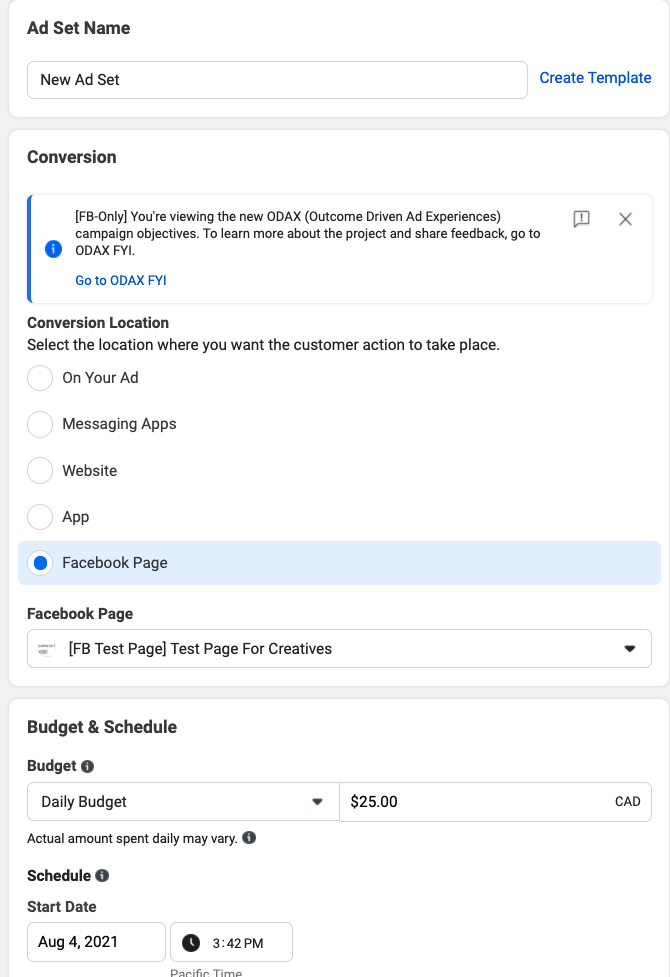Click the info icon next to Budget
This screenshot has width=670, height=977.
tap(87, 766)
